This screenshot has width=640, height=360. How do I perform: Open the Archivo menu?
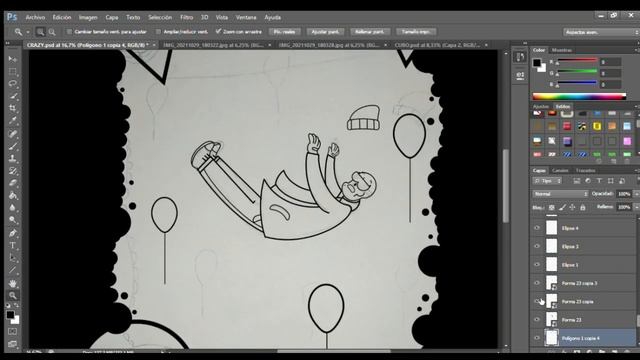point(35,18)
